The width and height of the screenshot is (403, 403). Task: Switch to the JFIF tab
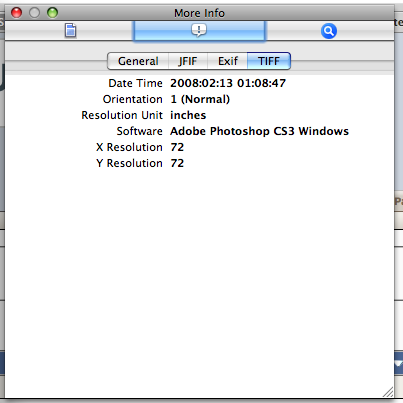click(188, 61)
